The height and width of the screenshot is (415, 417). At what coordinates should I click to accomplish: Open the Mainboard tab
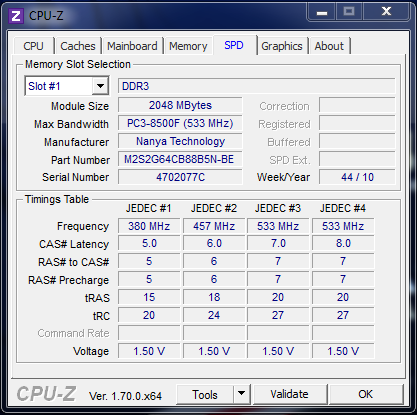(x=132, y=46)
